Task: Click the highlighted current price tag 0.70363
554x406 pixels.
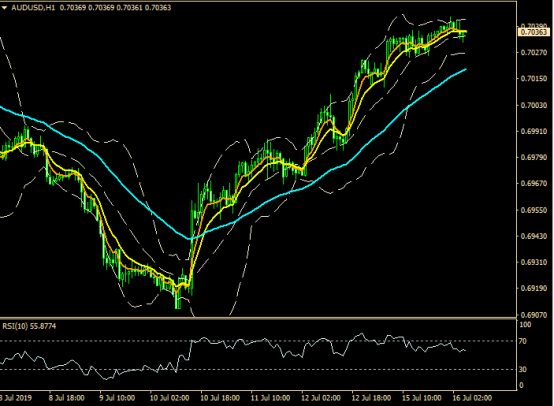Action: pyautogui.click(x=534, y=32)
